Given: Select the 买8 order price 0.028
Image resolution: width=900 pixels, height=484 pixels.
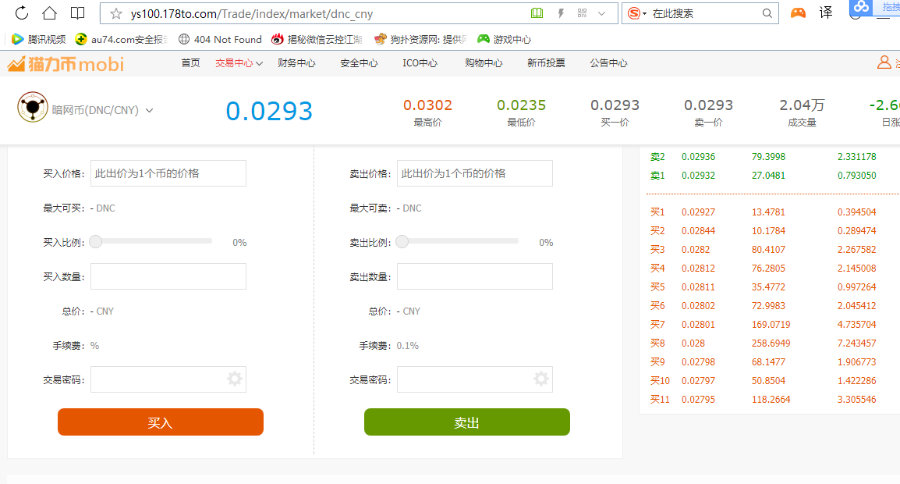Looking at the screenshot, I should pyautogui.click(x=693, y=343).
